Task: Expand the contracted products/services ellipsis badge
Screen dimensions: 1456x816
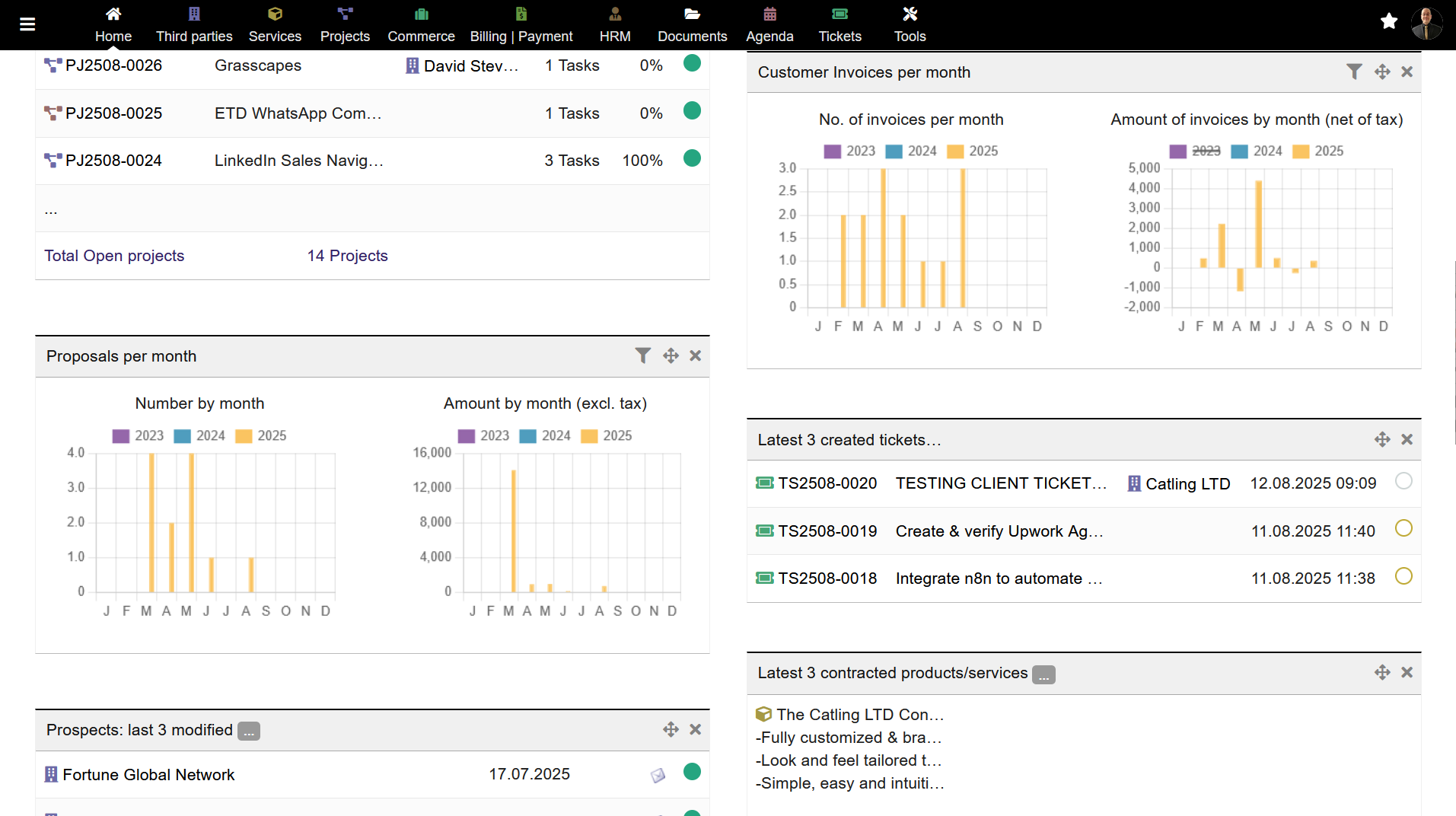Action: click(1043, 675)
